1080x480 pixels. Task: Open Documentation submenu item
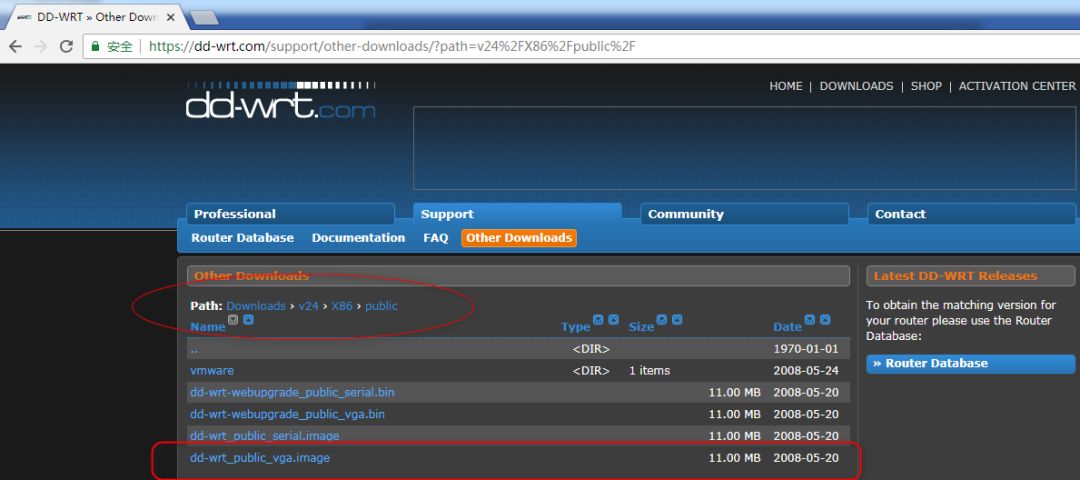pos(358,238)
